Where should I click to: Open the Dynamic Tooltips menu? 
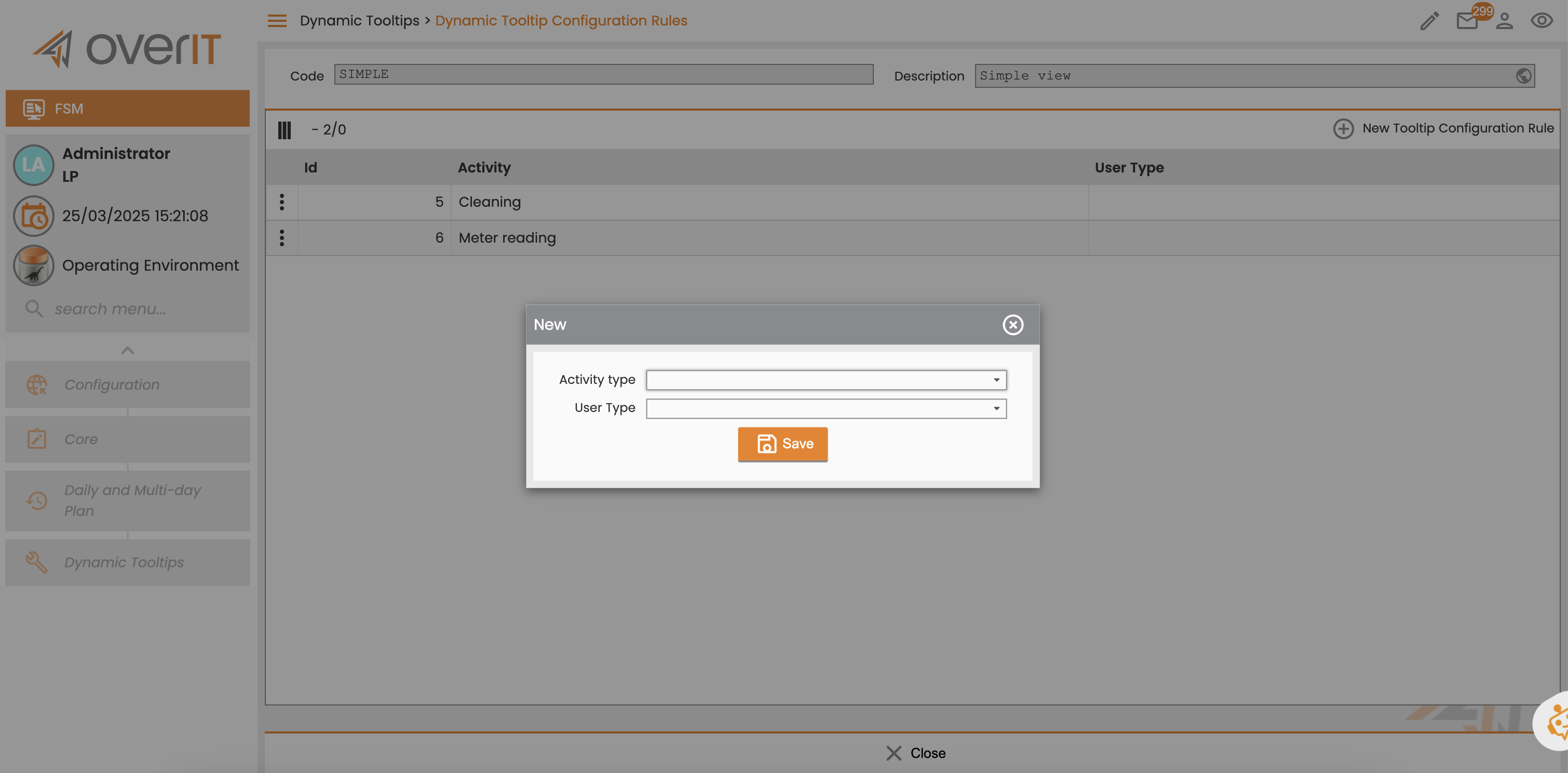(127, 562)
